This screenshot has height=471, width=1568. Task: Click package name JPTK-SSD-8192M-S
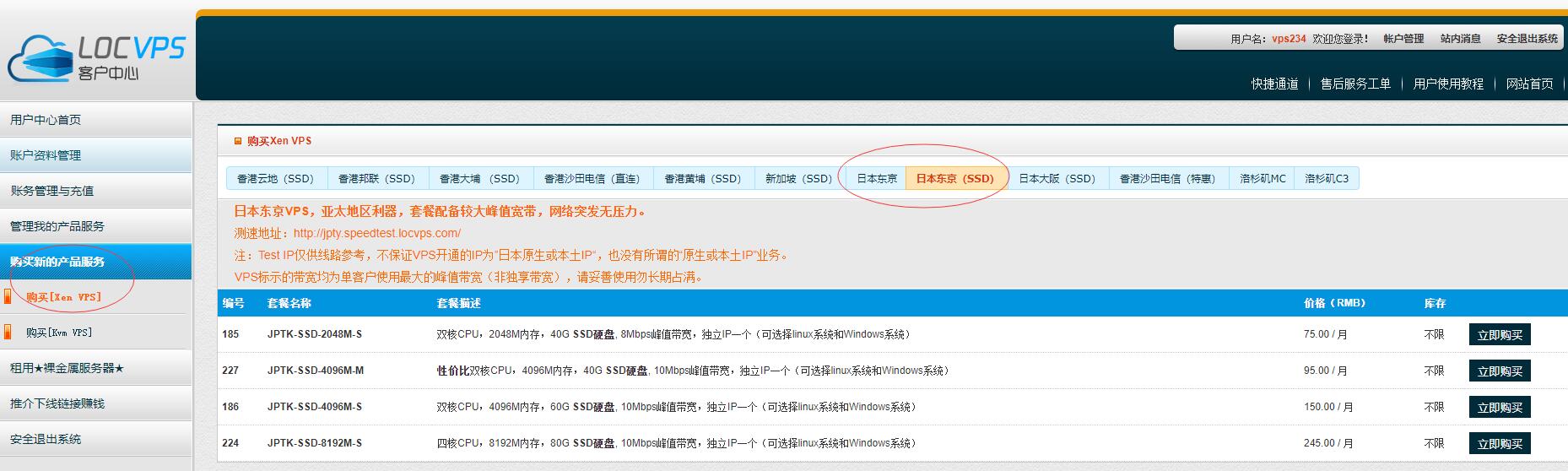point(315,443)
